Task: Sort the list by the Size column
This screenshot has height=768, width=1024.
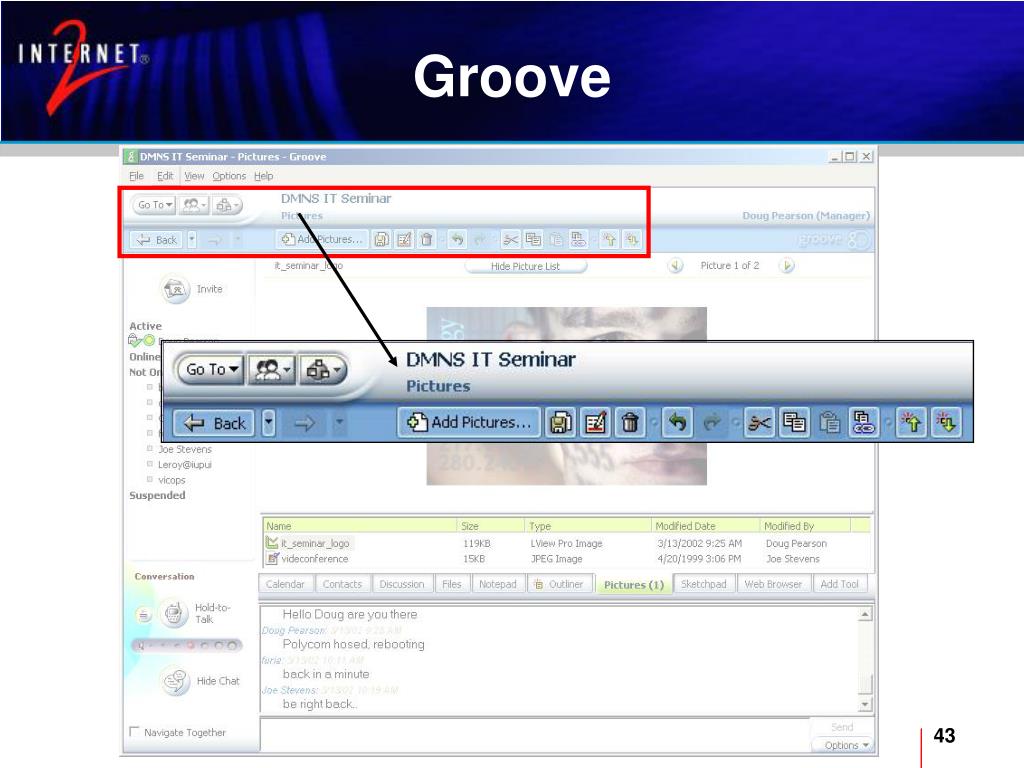Action: point(490,526)
